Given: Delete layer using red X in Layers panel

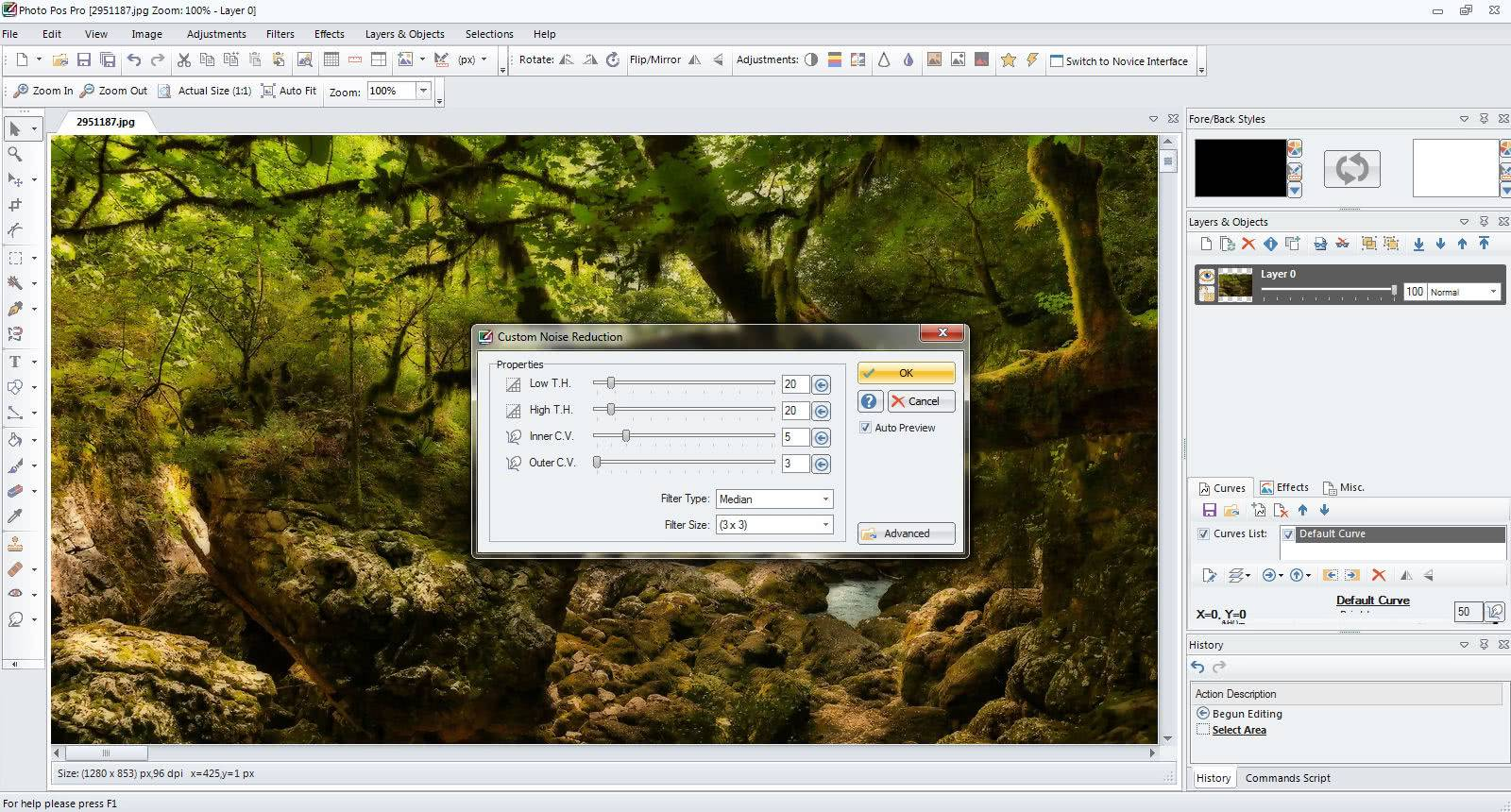Looking at the screenshot, I should click(x=1248, y=244).
